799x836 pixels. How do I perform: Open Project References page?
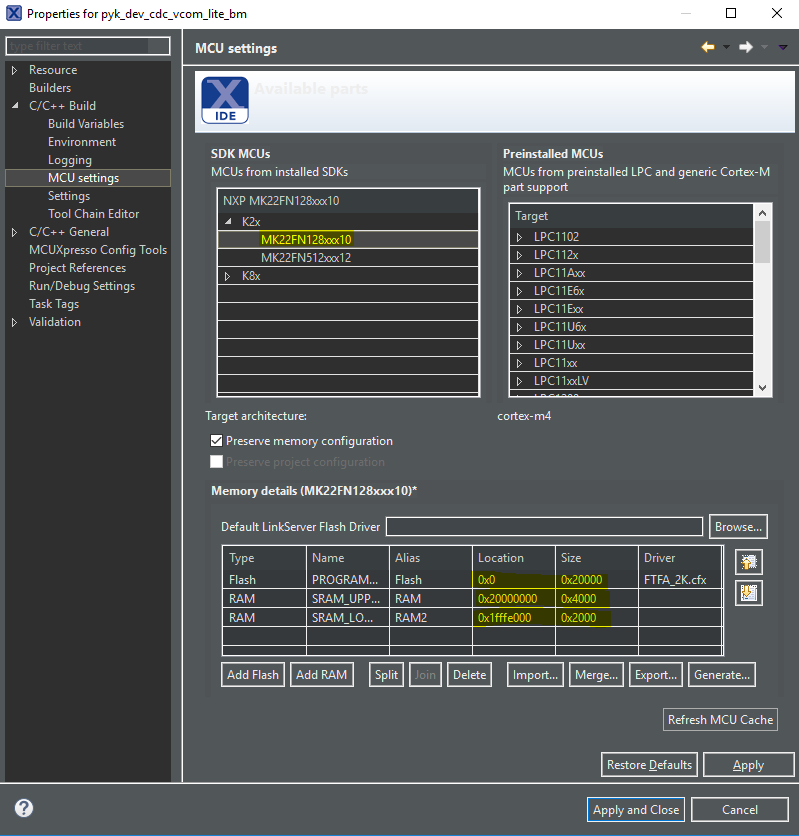77,268
